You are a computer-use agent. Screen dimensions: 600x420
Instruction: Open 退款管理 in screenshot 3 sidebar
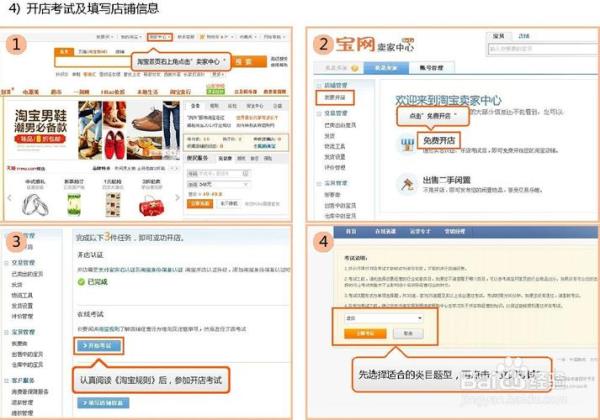click(22, 402)
